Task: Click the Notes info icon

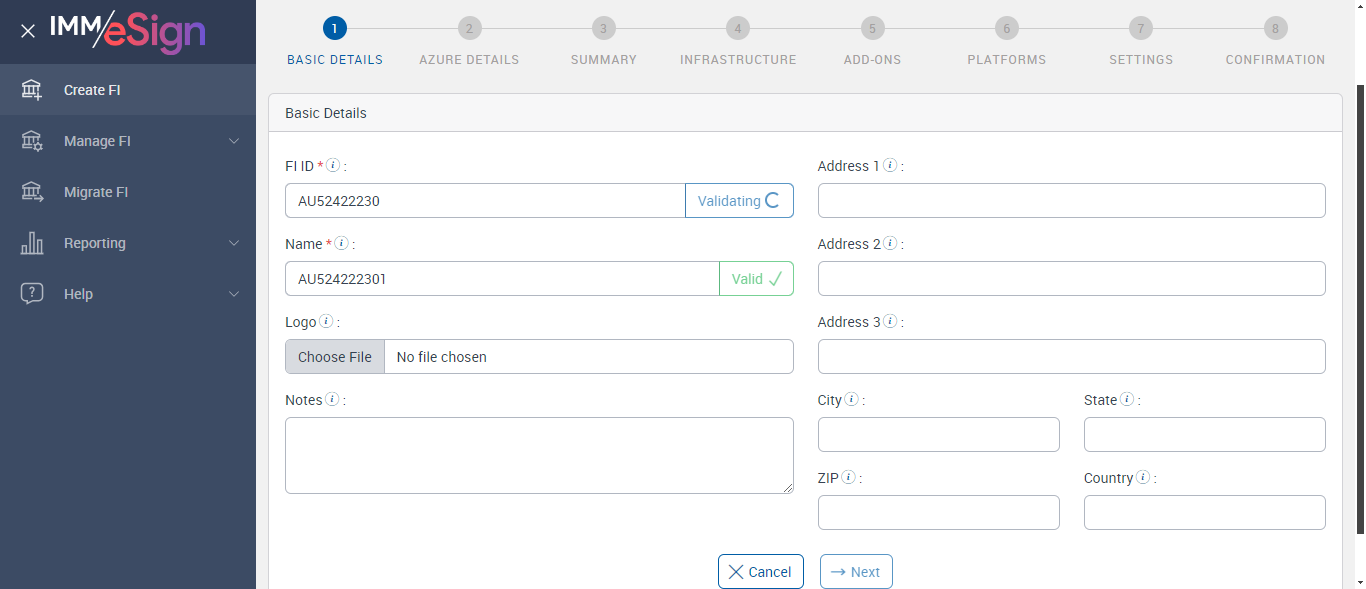Action: [x=332, y=400]
